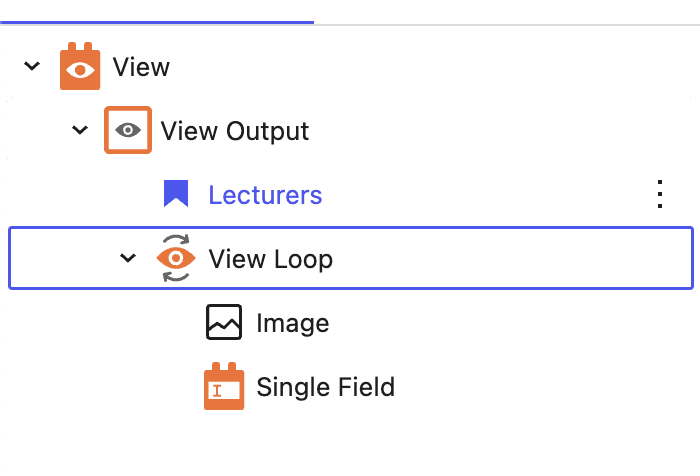Select the View label in list

click(x=141, y=67)
